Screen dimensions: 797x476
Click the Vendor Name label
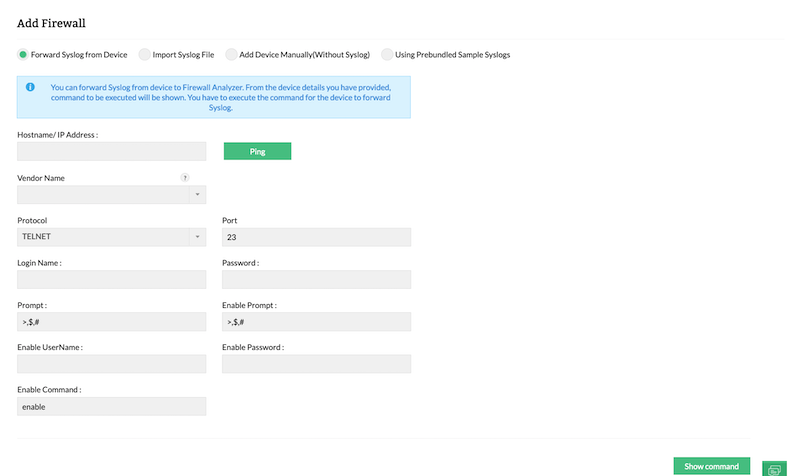point(41,178)
